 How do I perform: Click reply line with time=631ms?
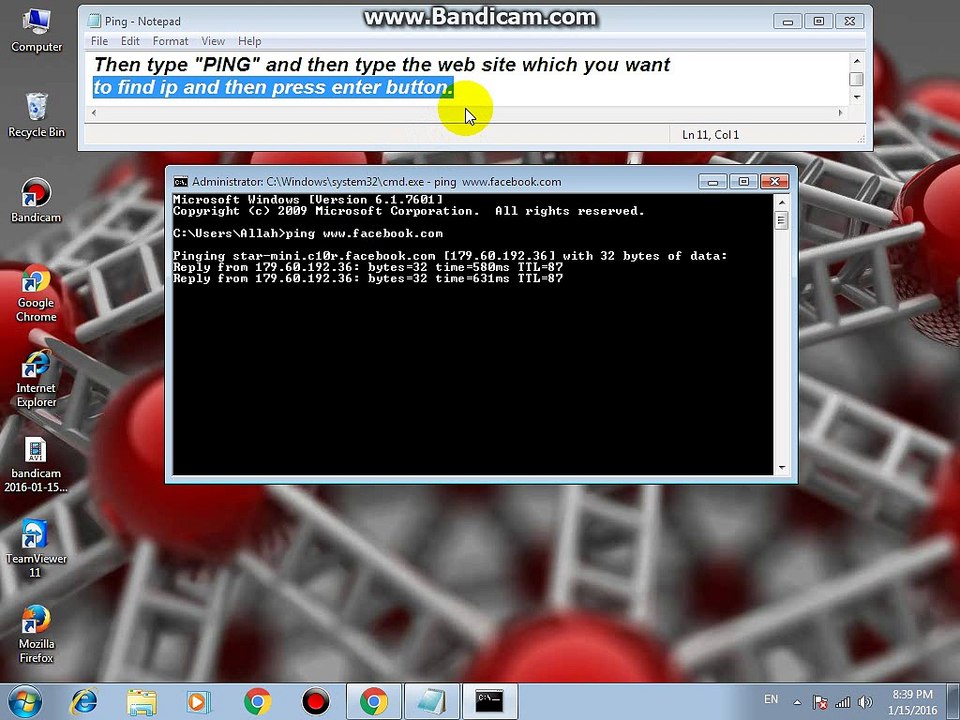[x=367, y=279]
